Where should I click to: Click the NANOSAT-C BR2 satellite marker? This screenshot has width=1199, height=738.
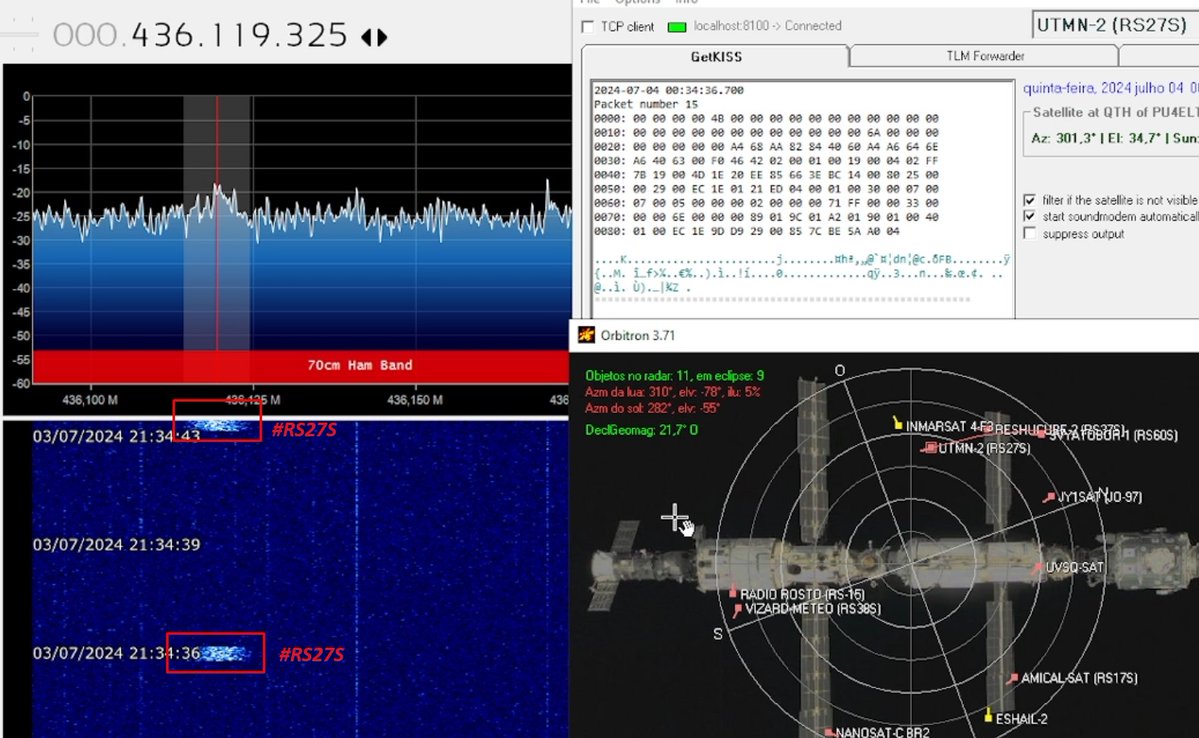[828, 732]
